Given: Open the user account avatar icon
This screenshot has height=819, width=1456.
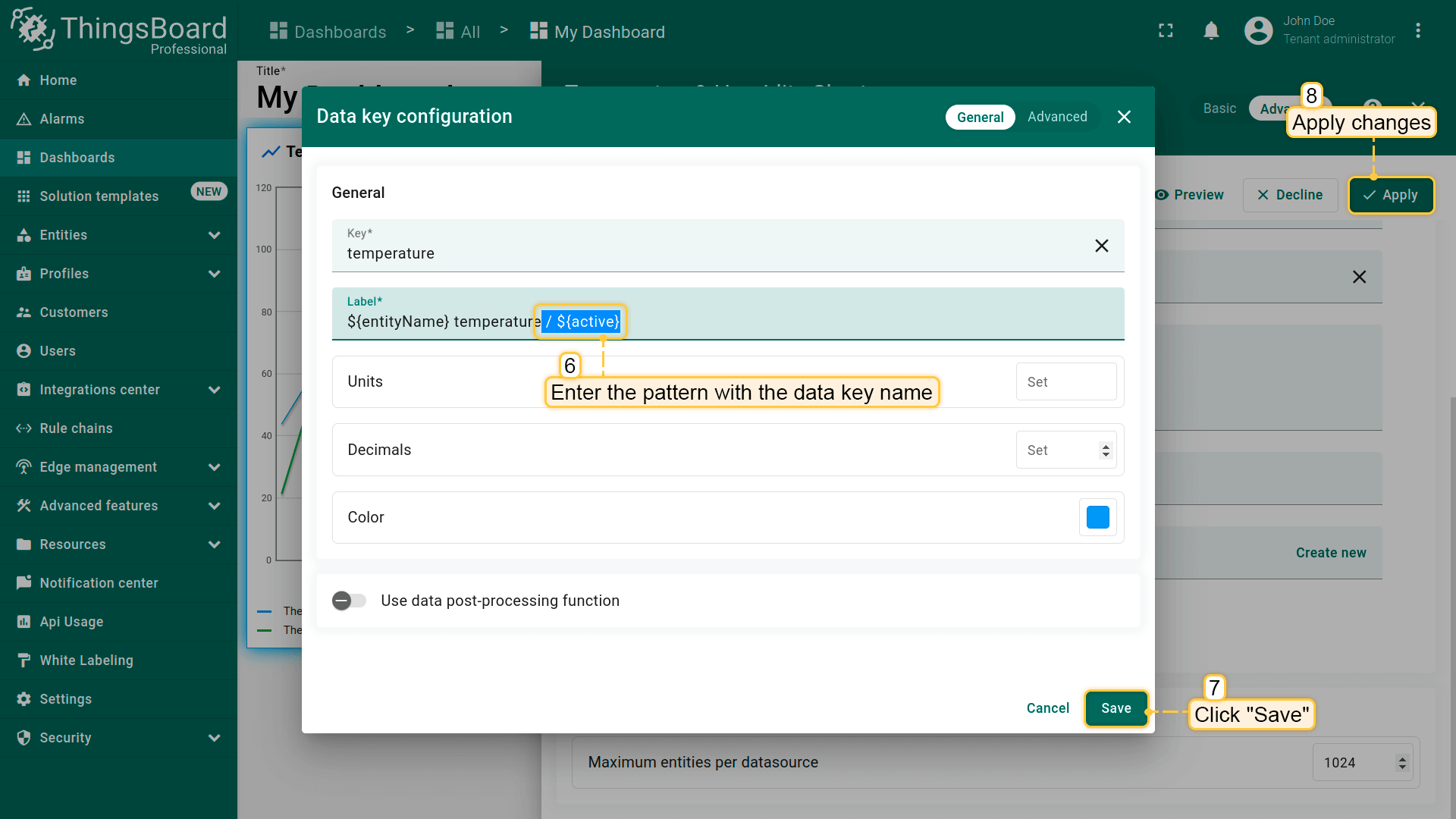Looking at the screenshot, I should coord(1258,31).
